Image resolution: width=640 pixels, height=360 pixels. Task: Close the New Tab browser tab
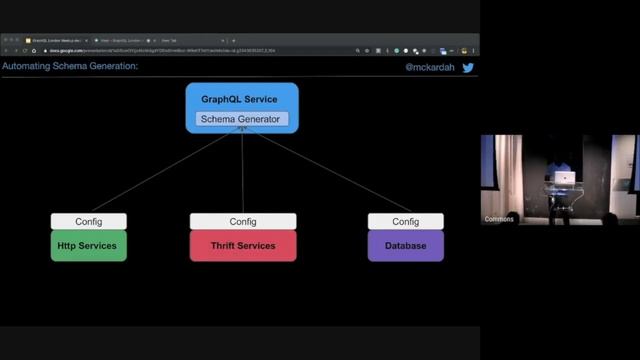click(222, 41)
